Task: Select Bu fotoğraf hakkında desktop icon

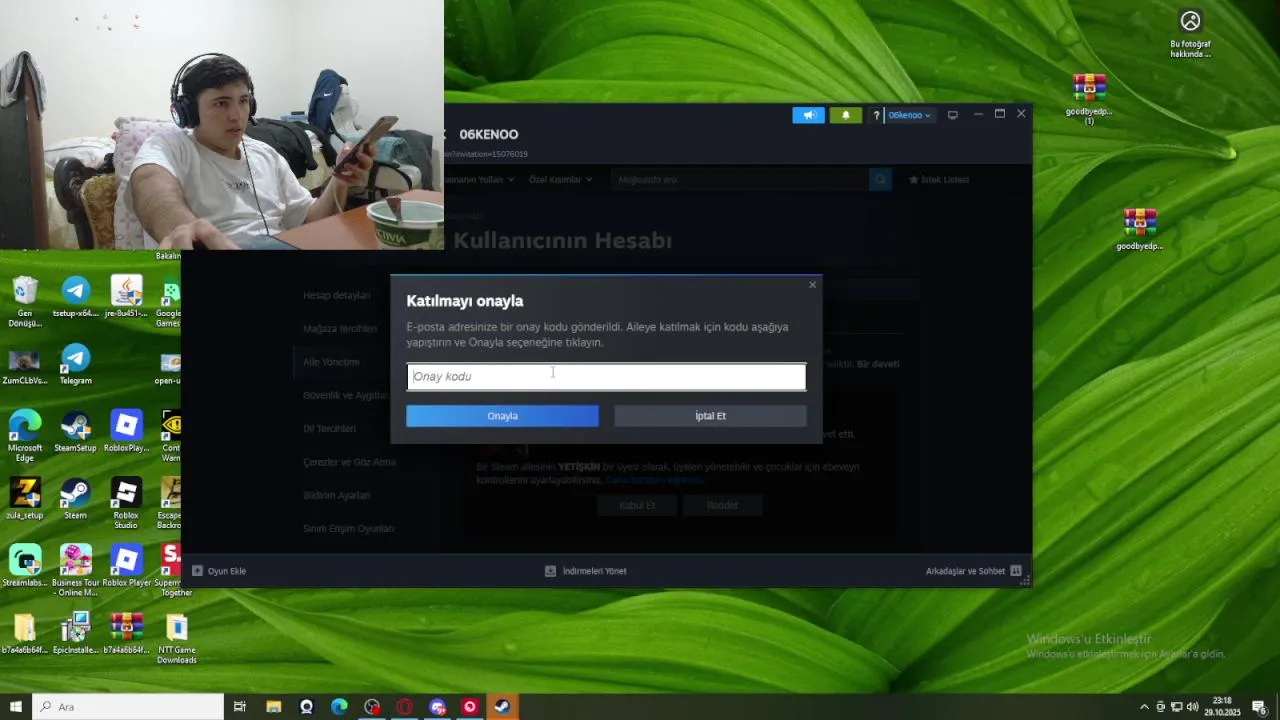Action: tap(1190, 34)
